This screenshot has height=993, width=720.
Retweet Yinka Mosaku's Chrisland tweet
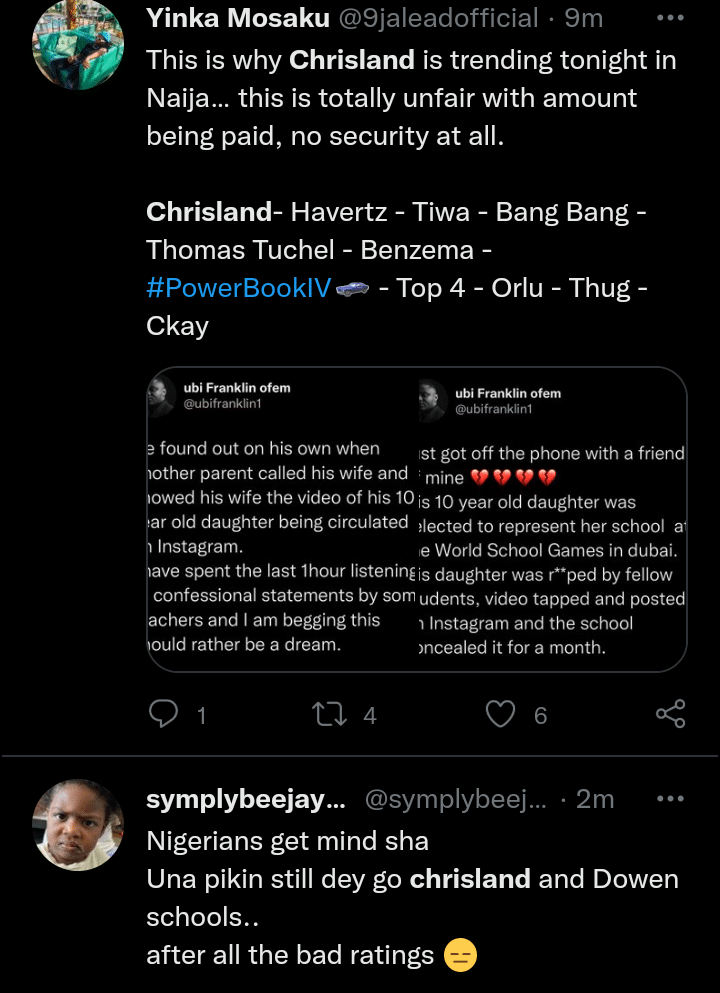pos(327,714)
